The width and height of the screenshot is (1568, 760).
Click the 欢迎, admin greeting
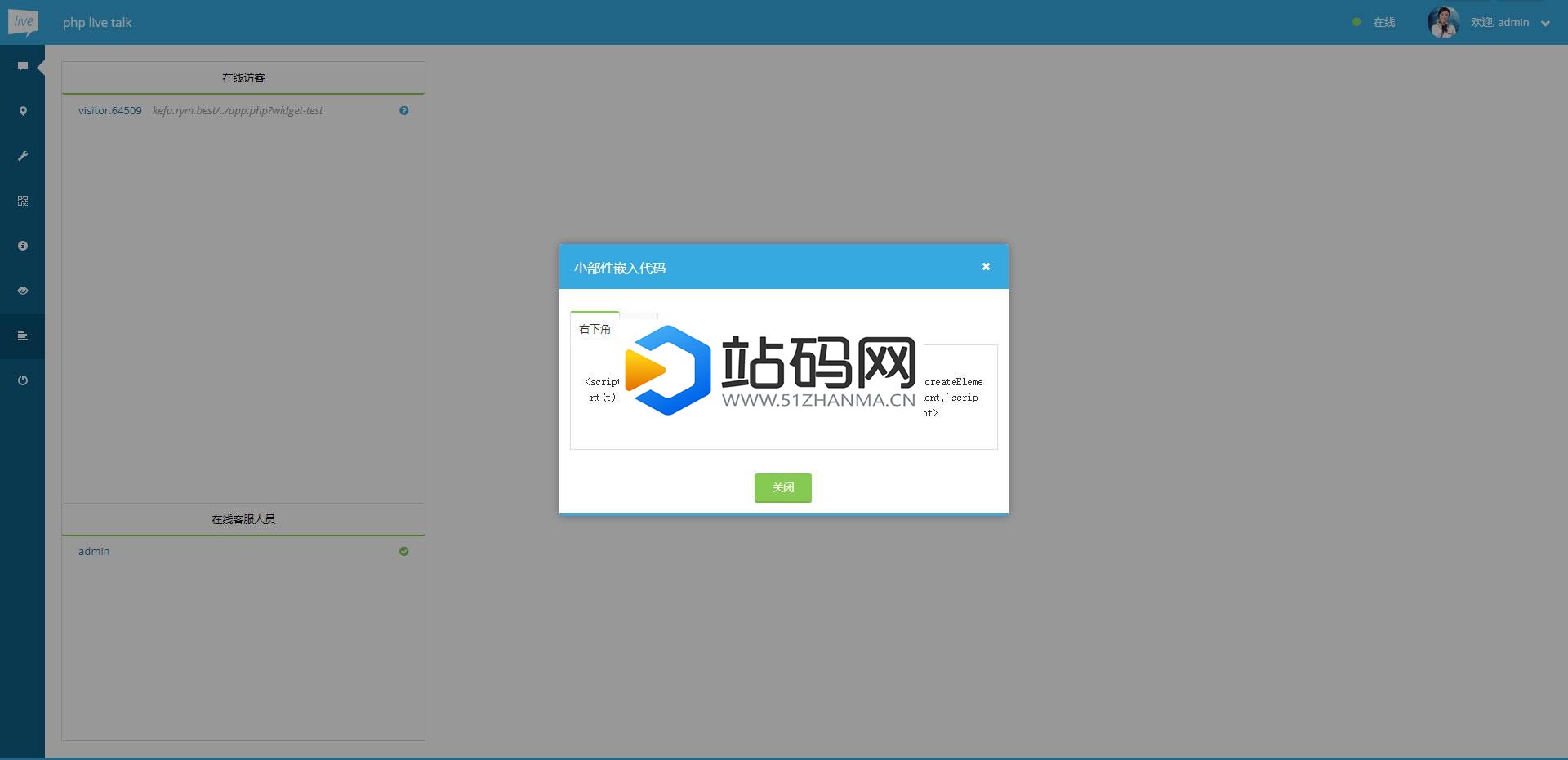1499,22
